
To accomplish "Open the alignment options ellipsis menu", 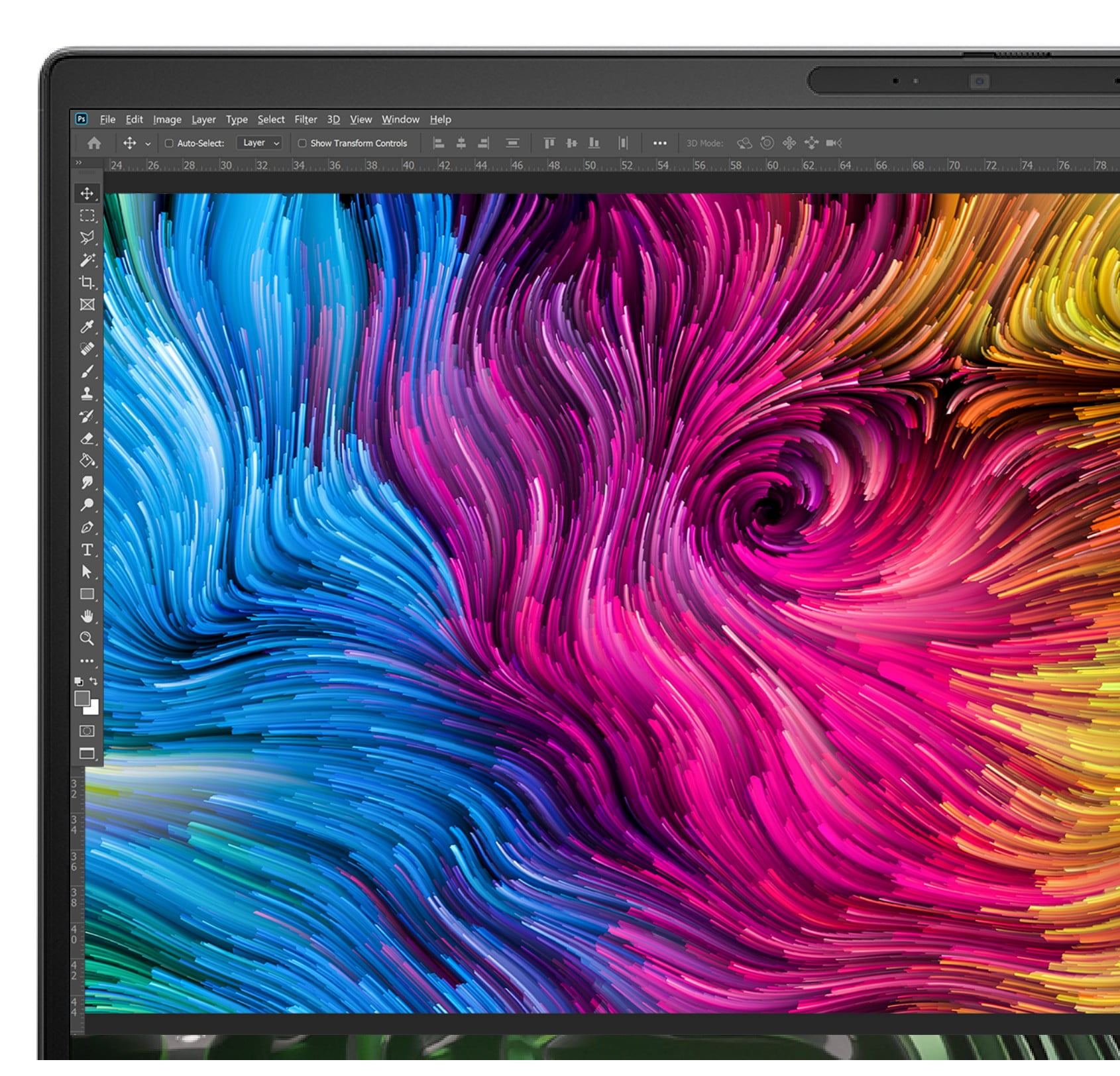I will (660, 143).
